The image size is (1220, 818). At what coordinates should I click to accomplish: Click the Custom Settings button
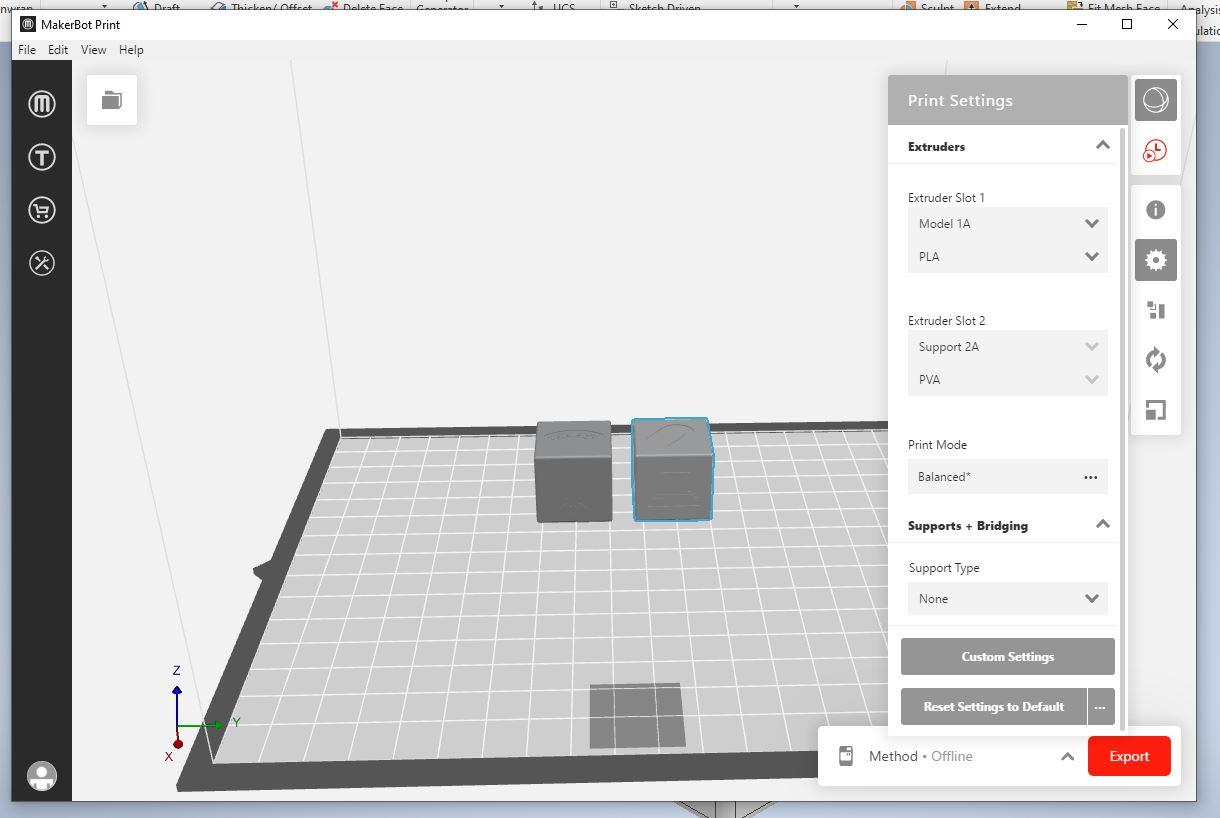click(1007, 657)
